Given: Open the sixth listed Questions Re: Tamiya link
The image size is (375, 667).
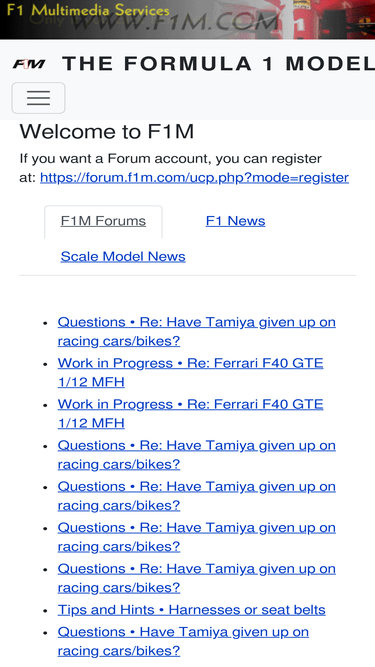Looking at the screenshot, I should click(x=196, y=537).
